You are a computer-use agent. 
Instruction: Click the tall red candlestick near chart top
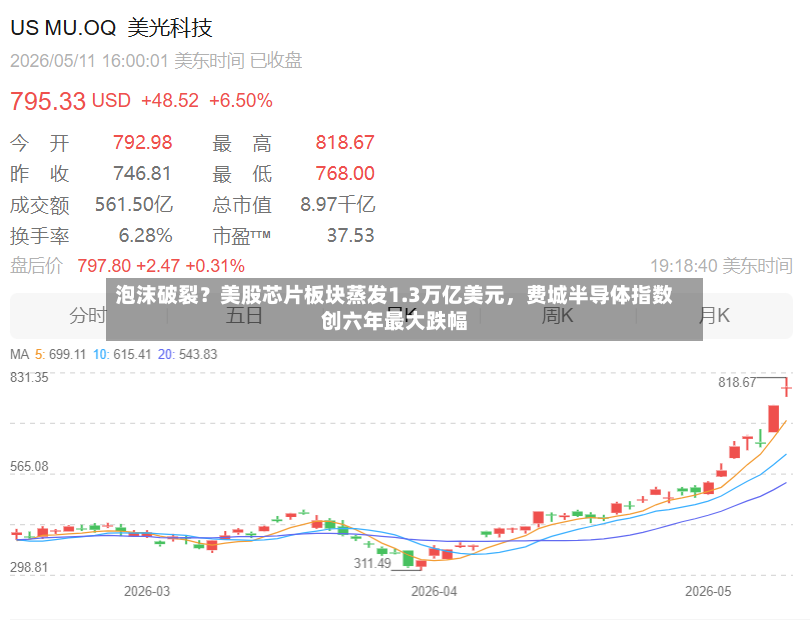pyautogui.click(x=773, y=418)
